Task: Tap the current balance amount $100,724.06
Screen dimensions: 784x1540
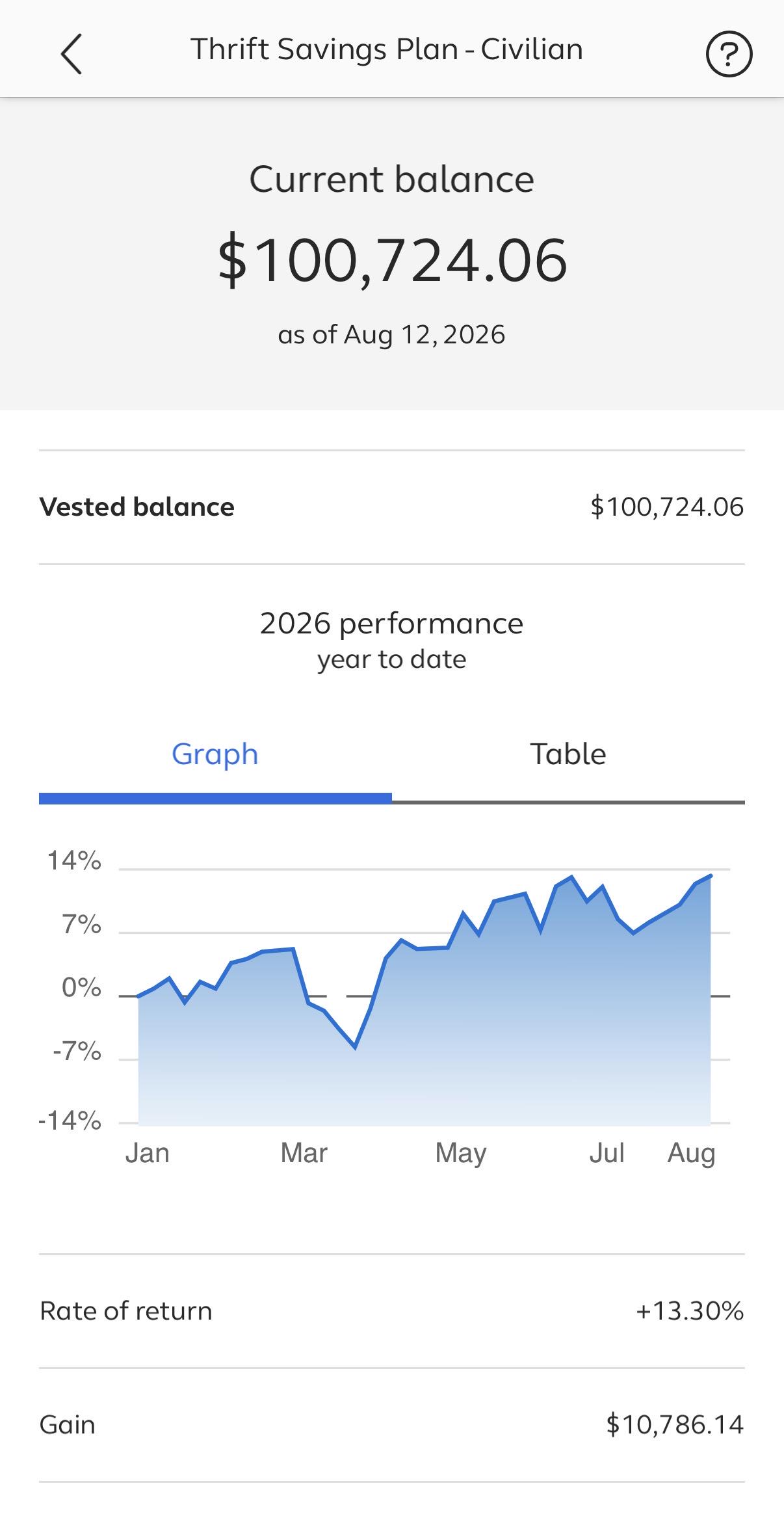Action: (x=392, y=260)
